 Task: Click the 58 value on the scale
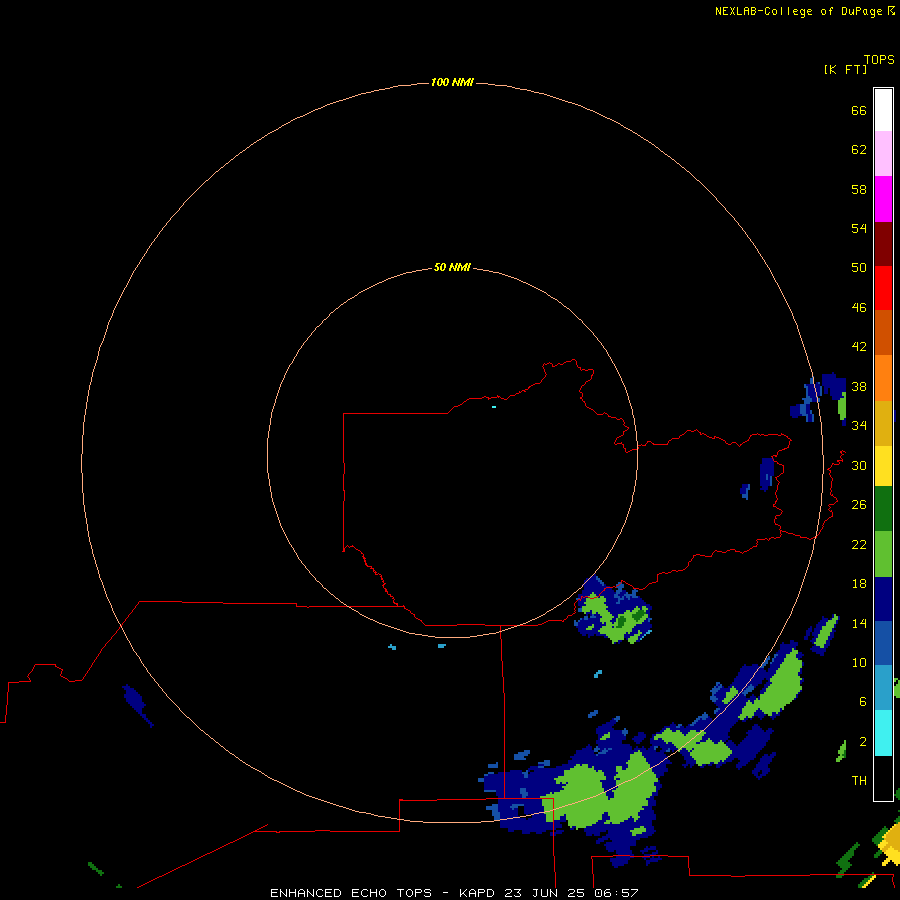tap(859, 189)
